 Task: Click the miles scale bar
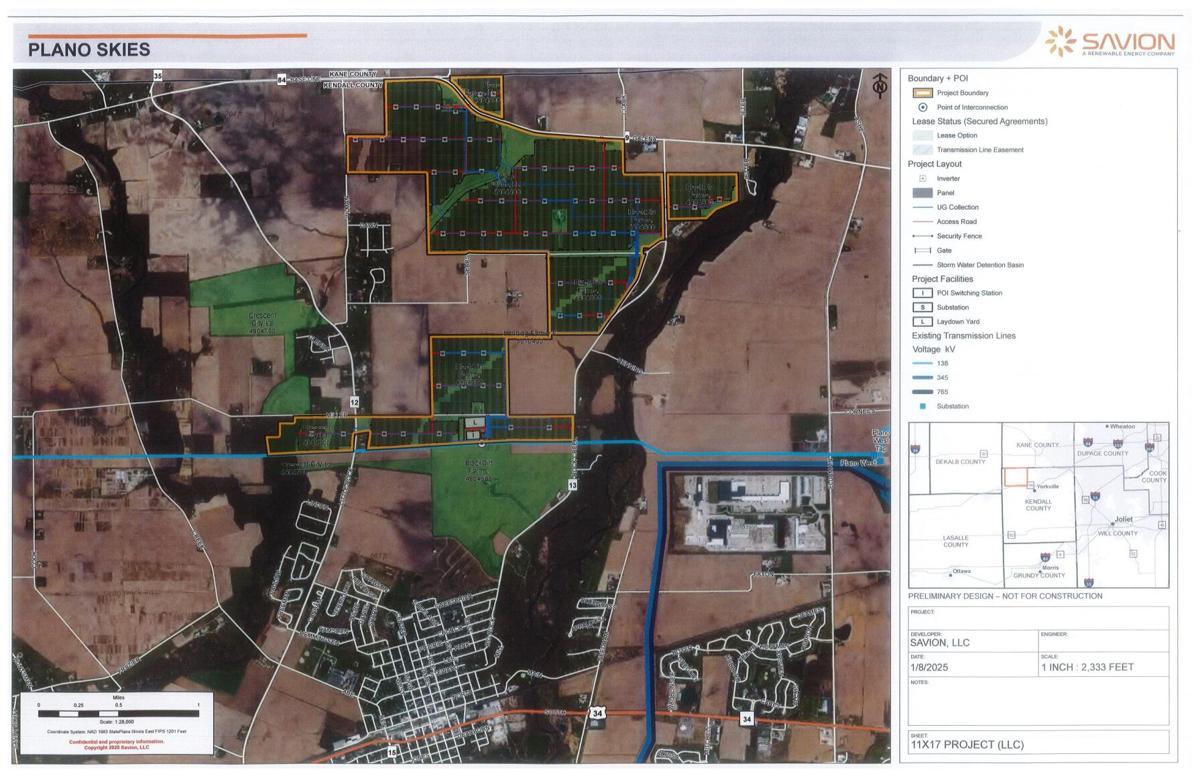point(118,712)
